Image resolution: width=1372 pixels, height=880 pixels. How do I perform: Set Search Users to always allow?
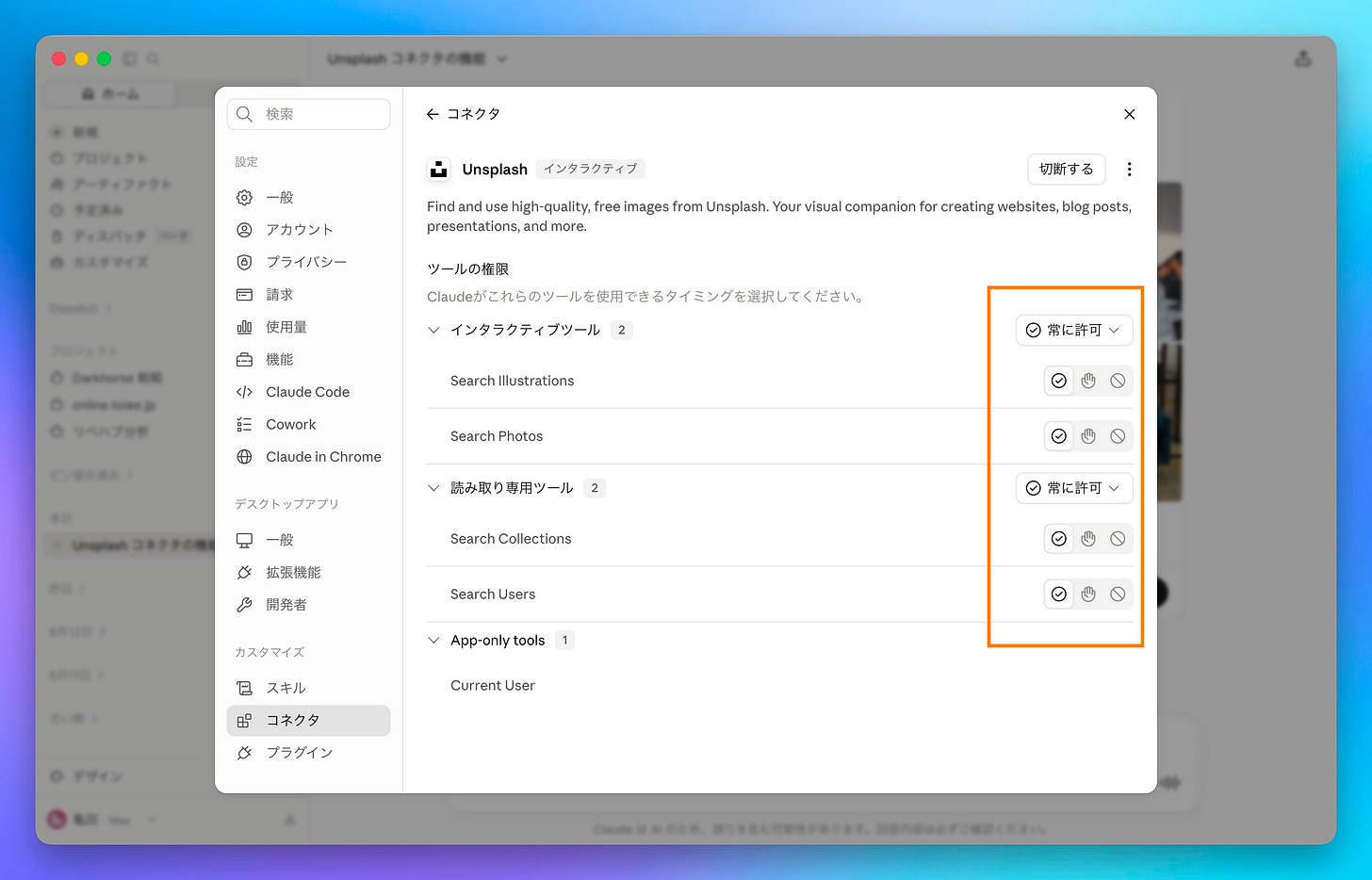pyautogui.click(x=1059, y=595)
